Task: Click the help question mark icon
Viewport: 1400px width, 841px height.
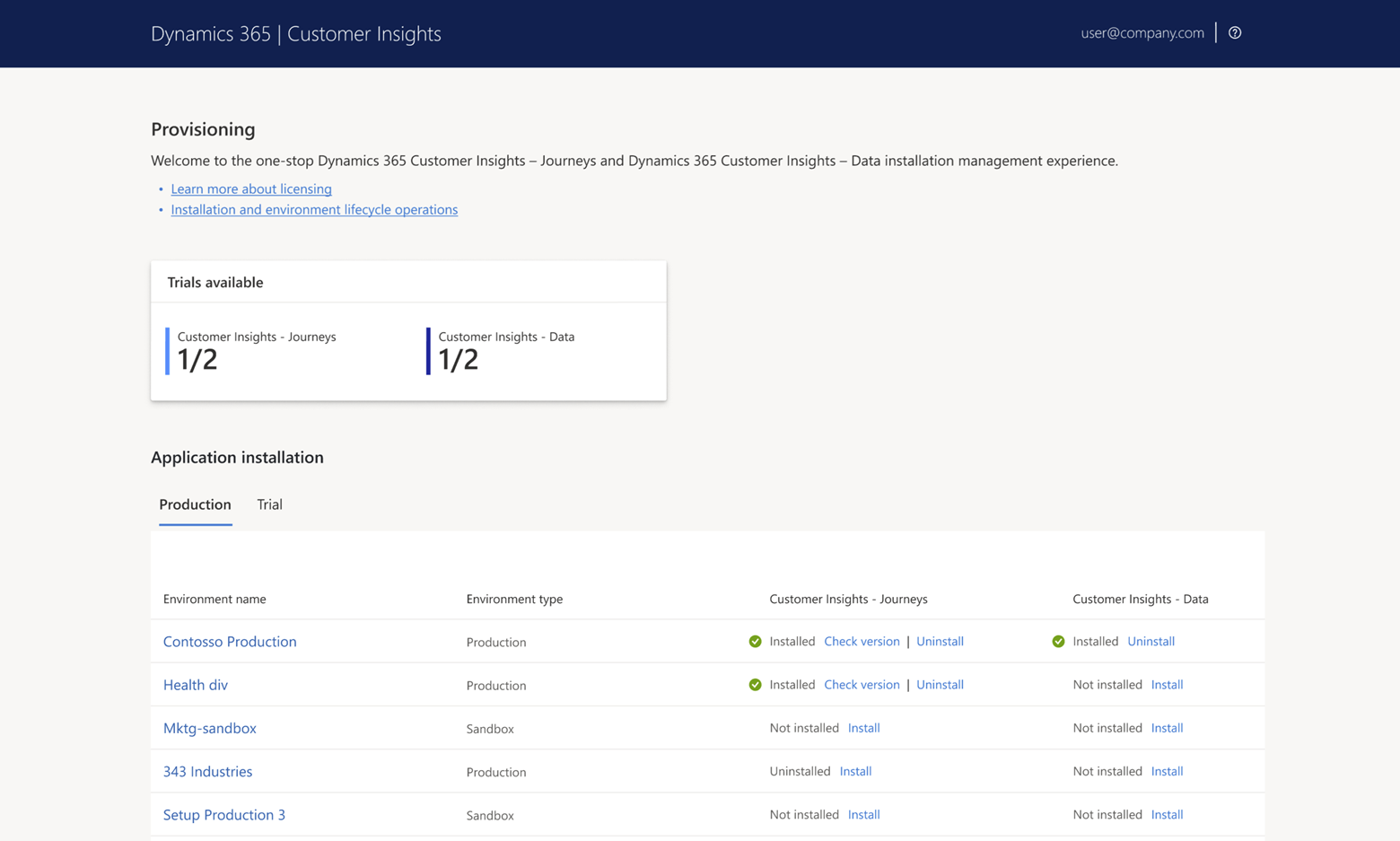Action: pos(1235,33)
